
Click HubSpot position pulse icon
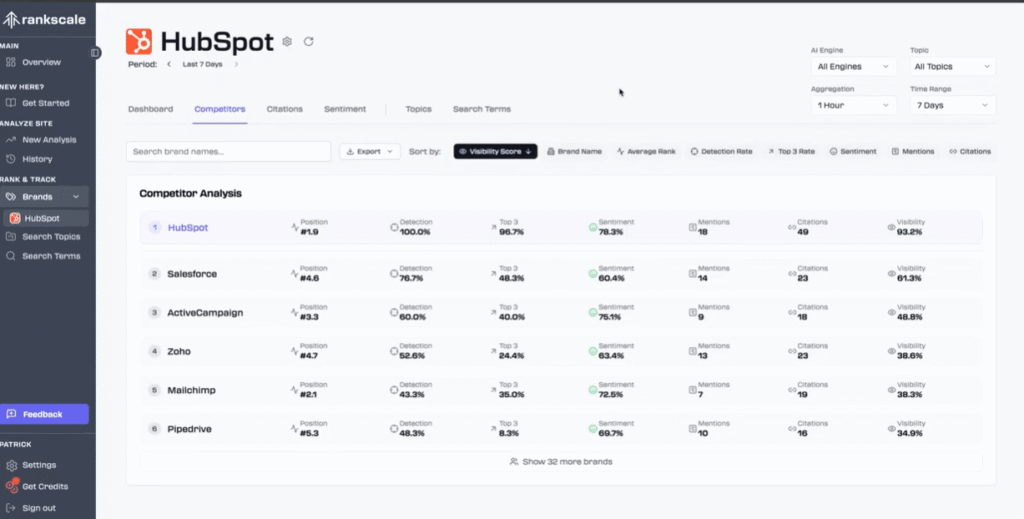coord(295,227)
